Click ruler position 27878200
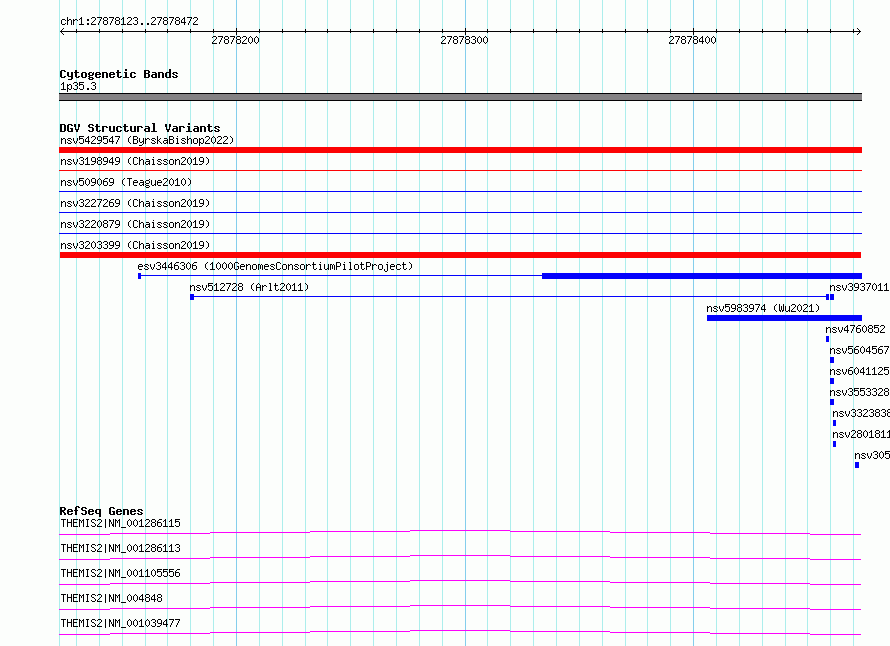Screen dimensions: 890x646 (236, 40)
